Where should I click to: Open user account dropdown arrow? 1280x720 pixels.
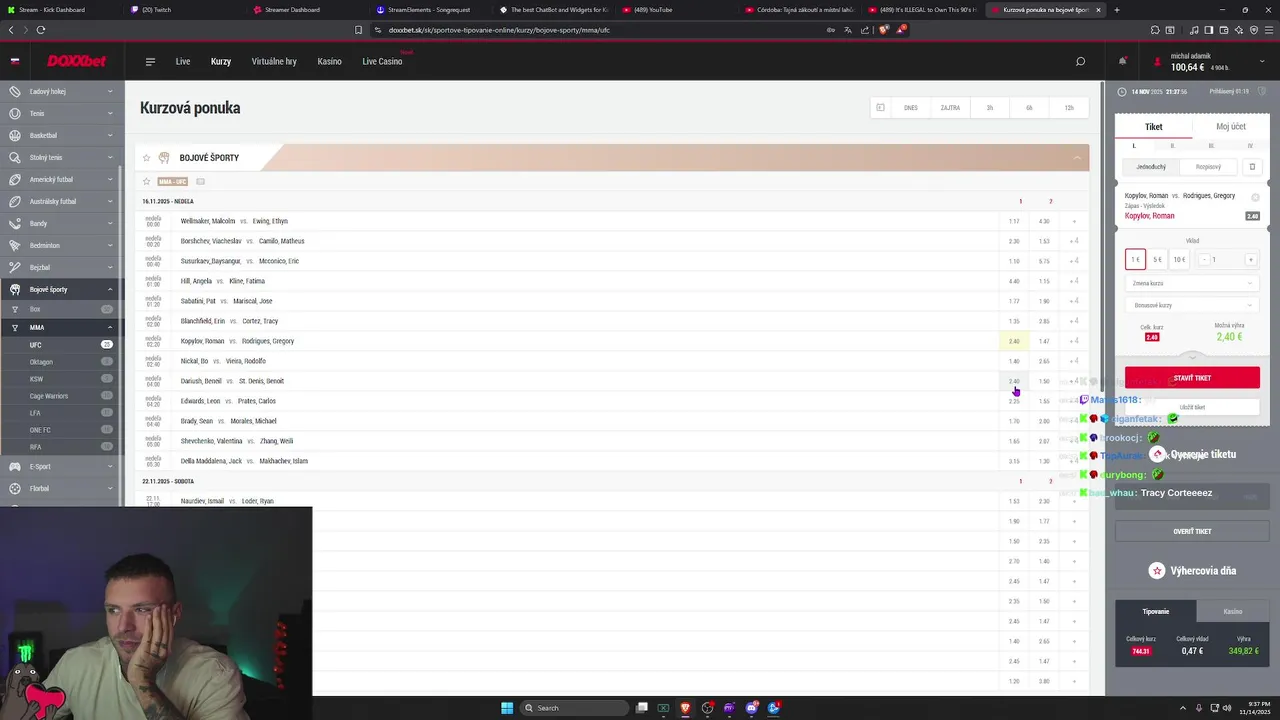coord(1262,61)
